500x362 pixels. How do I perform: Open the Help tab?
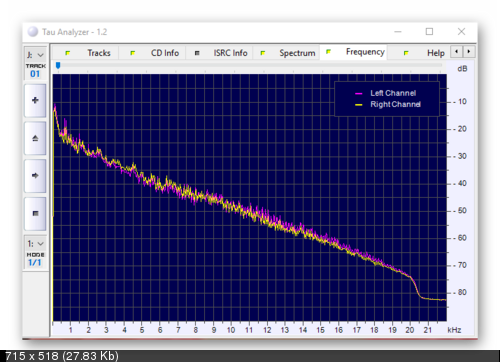(x=436, y=53)
